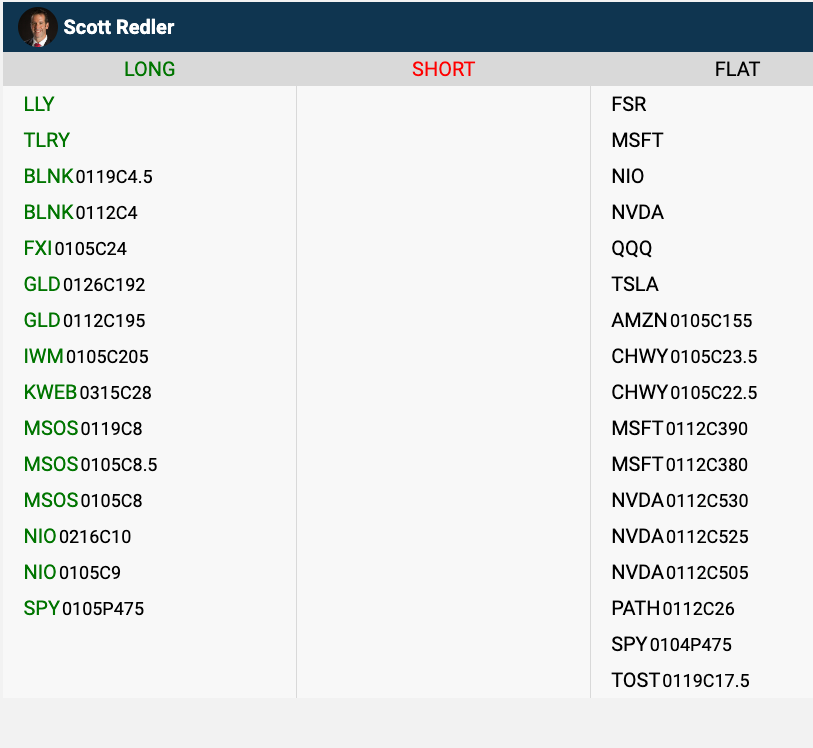The image size is (813, 748).
Task: Click the TLRY ticker in Long list
Action: tap(47, 140)
